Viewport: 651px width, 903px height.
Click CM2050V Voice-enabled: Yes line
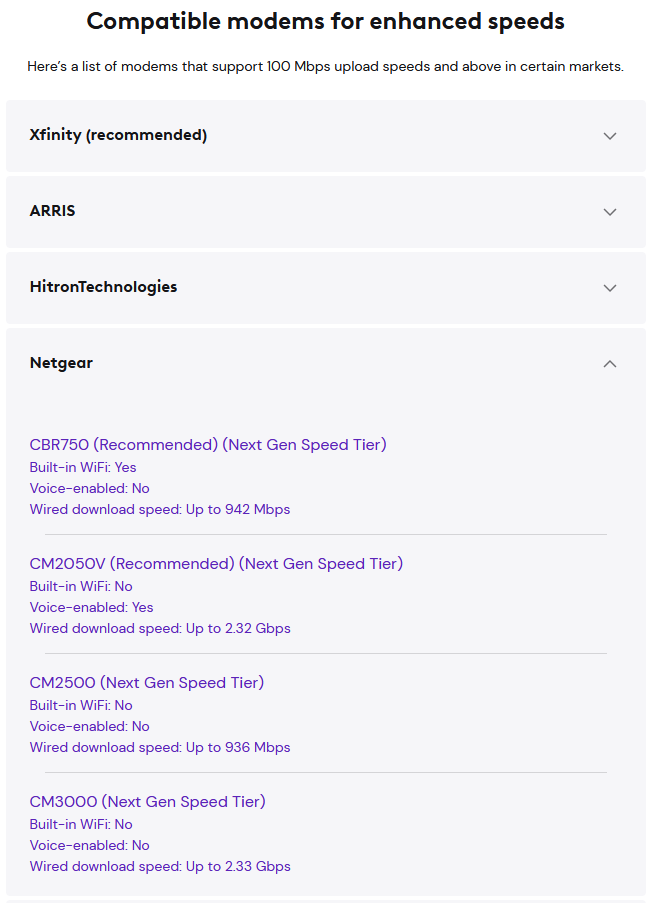pos(91,607)
